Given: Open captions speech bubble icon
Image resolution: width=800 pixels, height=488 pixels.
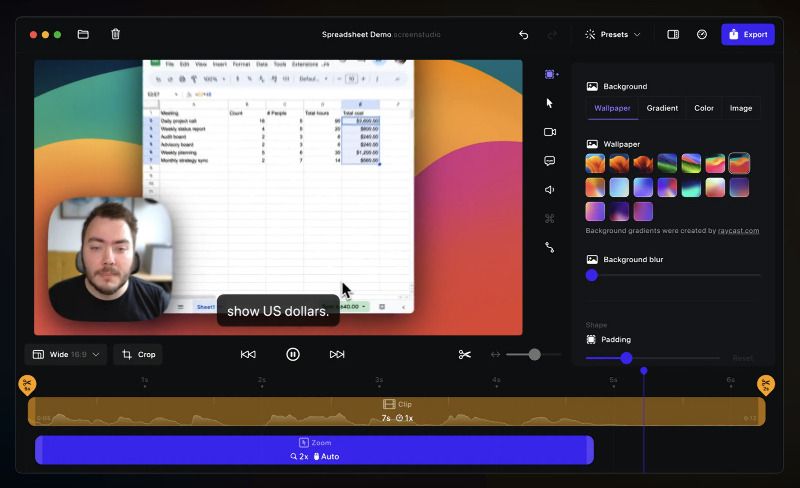Looking at the screenshot, I should click(549, 161).
